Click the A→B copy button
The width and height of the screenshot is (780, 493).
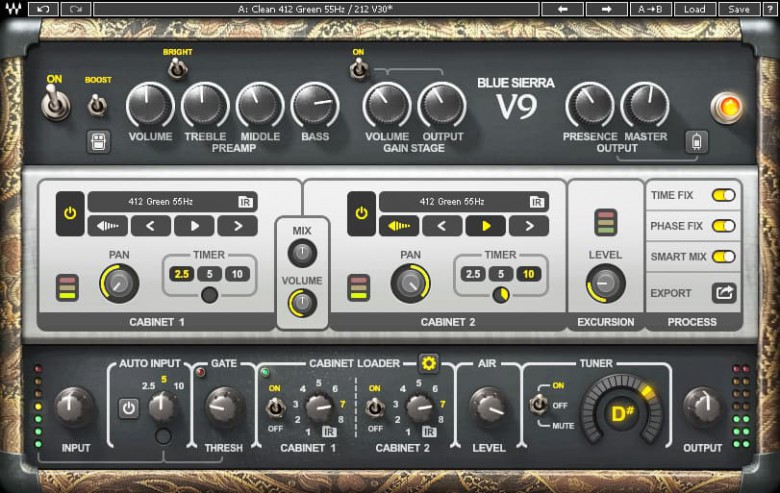point(650,9)
